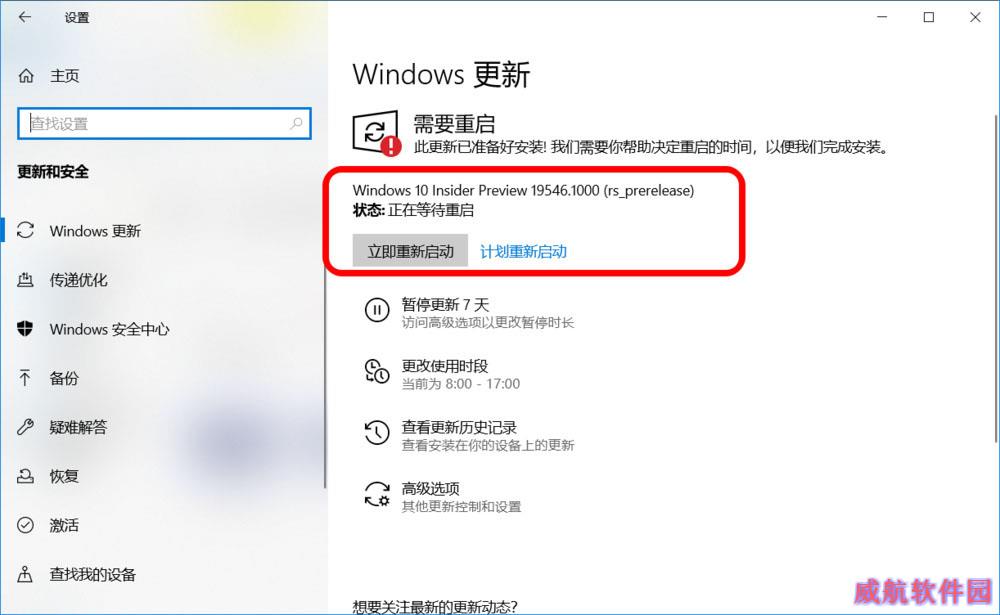Select the 激活 checkmark circle icon
Image resolution: width=1000 pixels, height=615 pixels.
[x=26, y=525]
